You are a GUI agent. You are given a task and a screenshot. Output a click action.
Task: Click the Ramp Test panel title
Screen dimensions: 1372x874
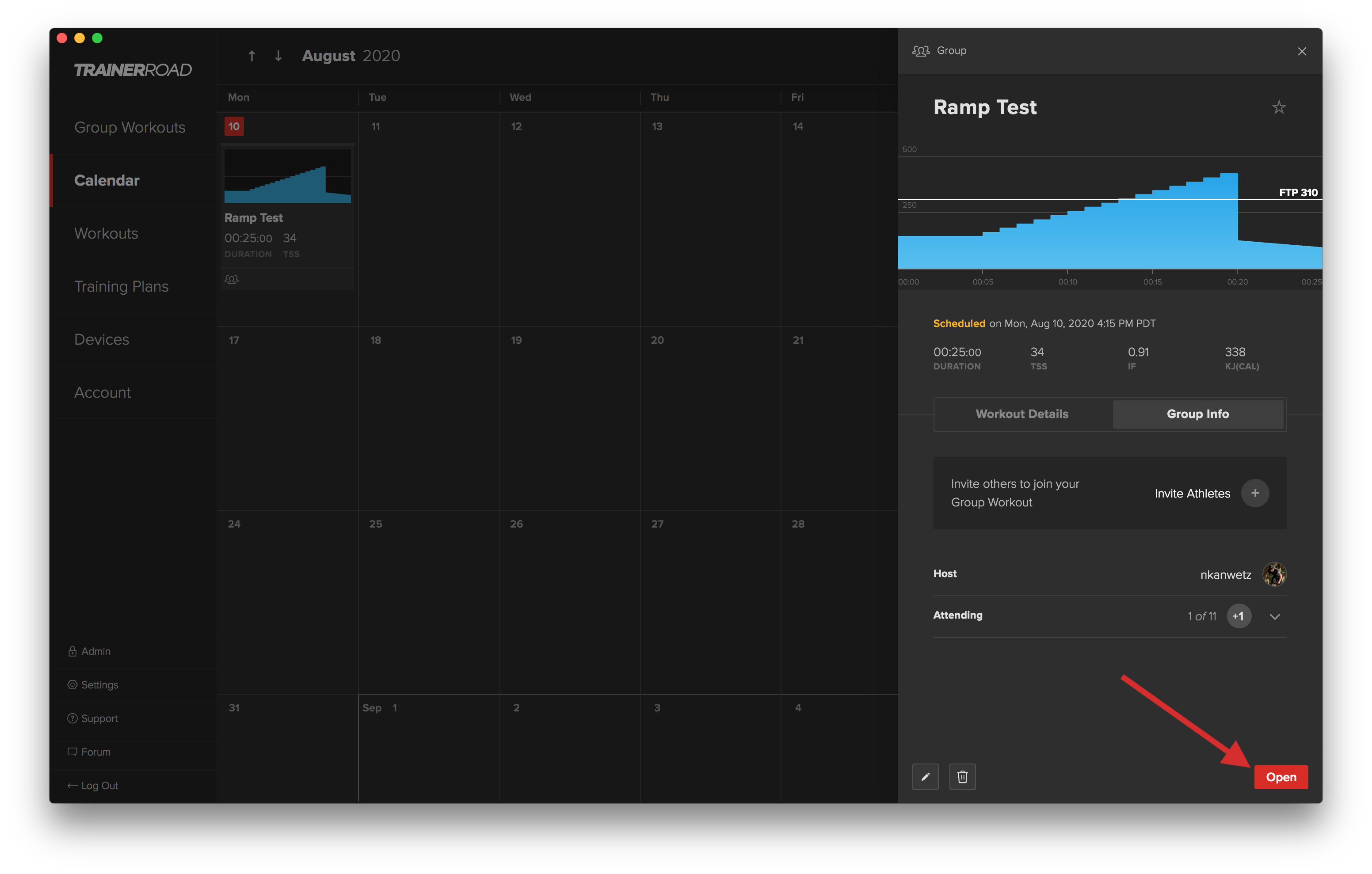985,107
